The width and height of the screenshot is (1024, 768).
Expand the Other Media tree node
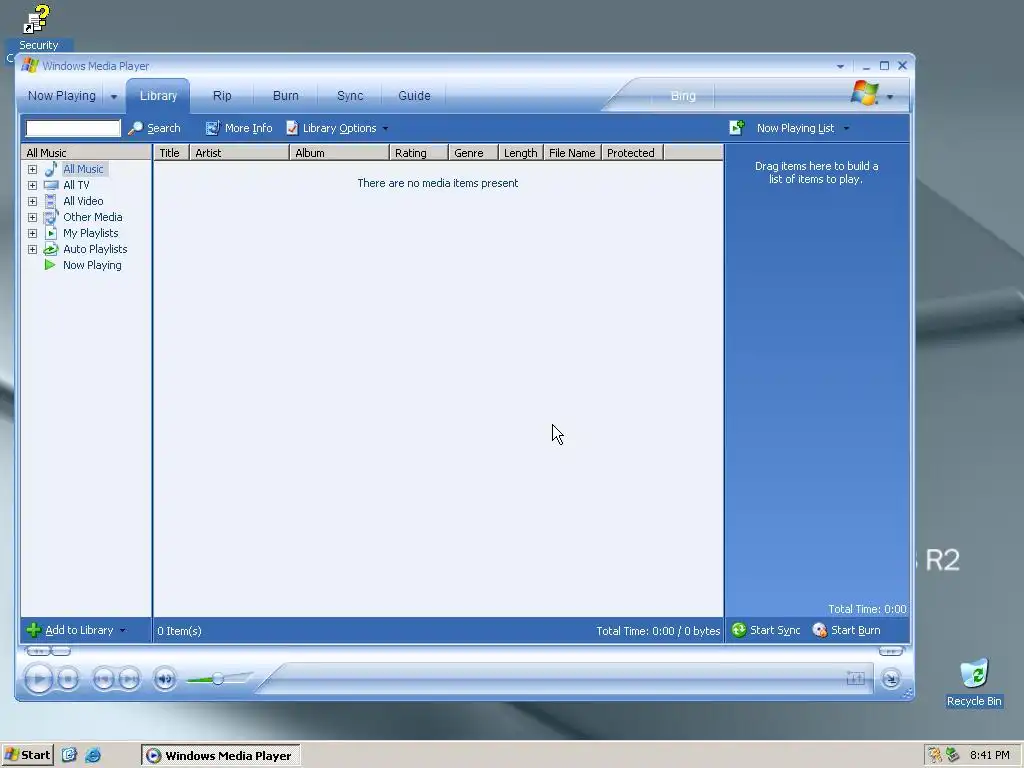pos(32,217)
